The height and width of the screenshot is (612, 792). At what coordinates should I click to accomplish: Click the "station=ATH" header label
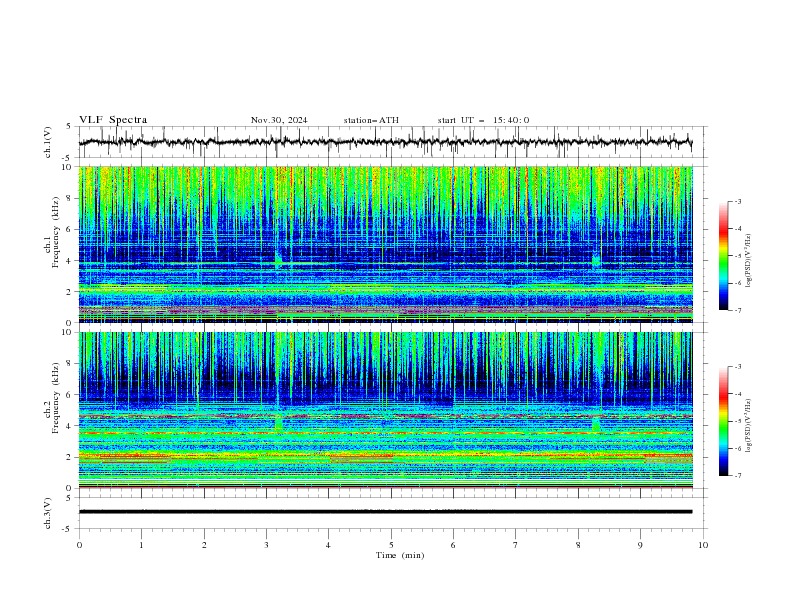(371, 120)
